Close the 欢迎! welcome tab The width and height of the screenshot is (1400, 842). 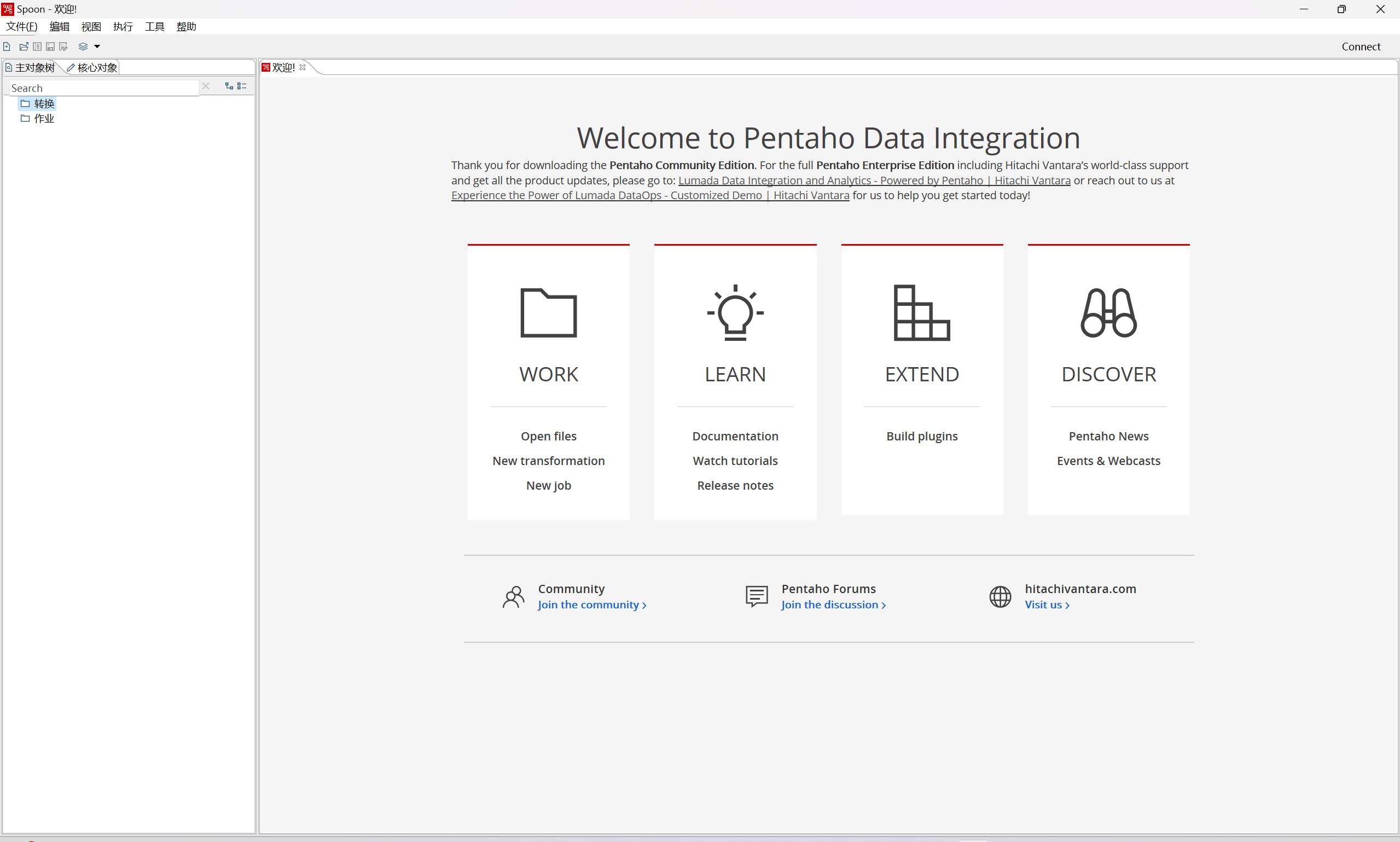303,67
